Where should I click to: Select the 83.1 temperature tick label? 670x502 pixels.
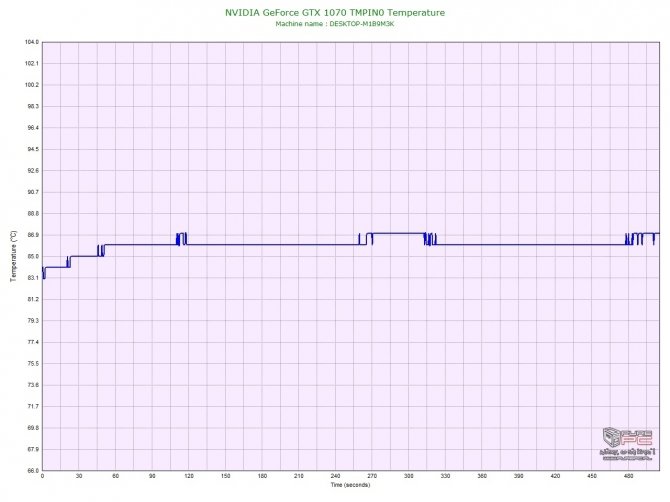point(33,278)
